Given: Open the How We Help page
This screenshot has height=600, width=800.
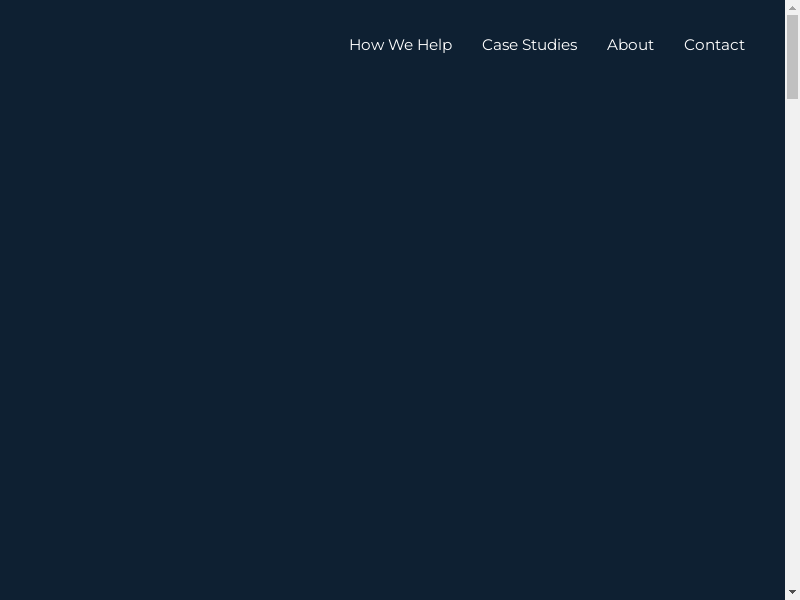Looking at the screenshot, I should [400, 45].
